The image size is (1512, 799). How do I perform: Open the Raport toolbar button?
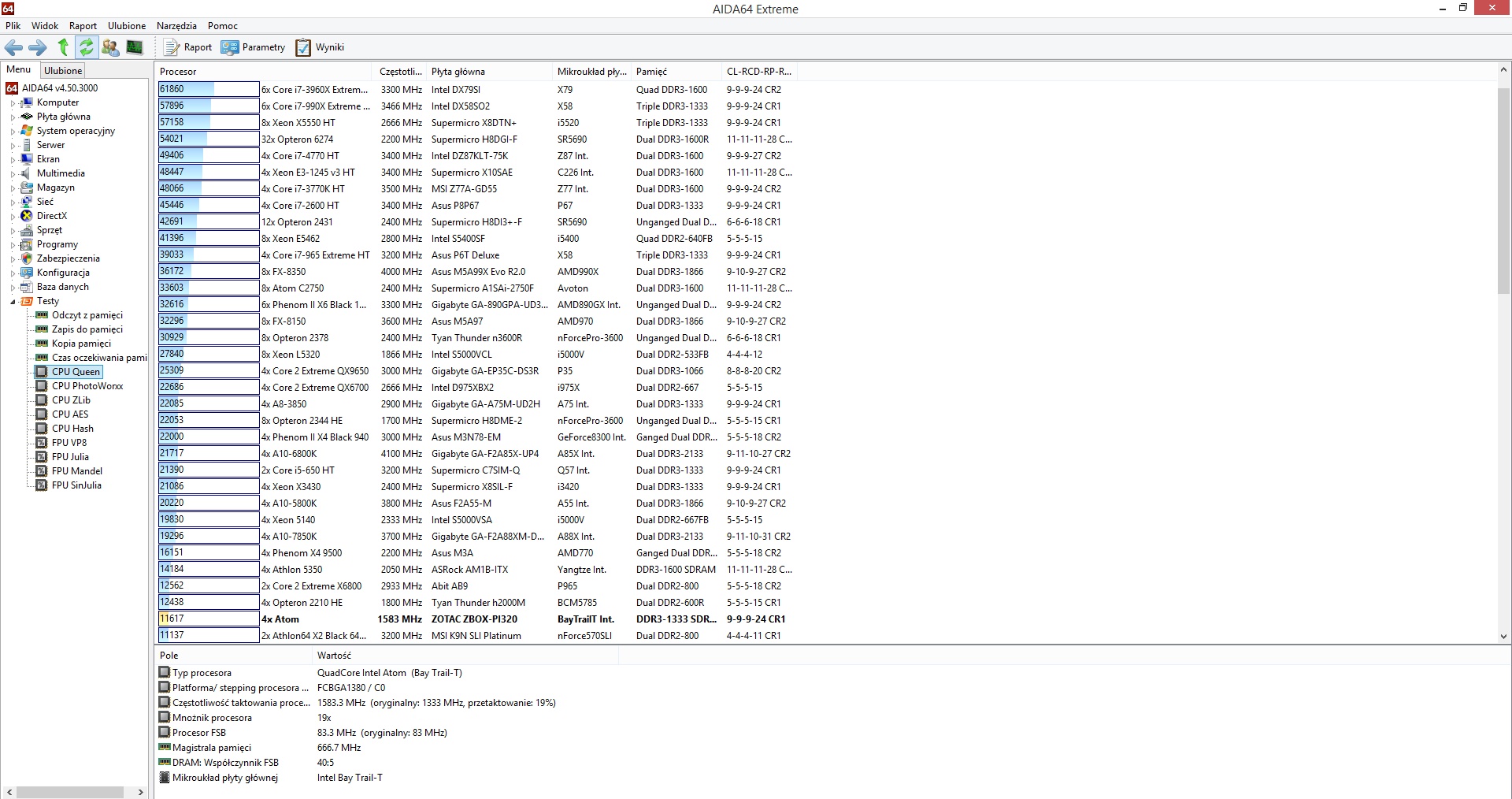187,47
